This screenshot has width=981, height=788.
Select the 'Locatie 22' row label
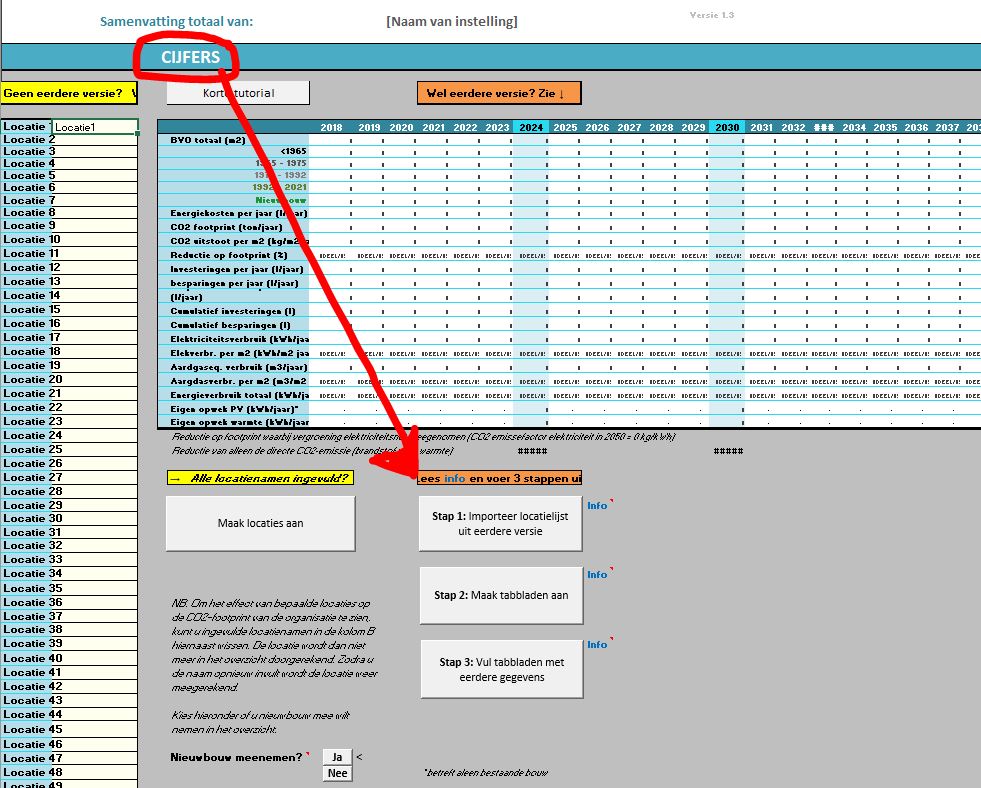coord(33,407)
